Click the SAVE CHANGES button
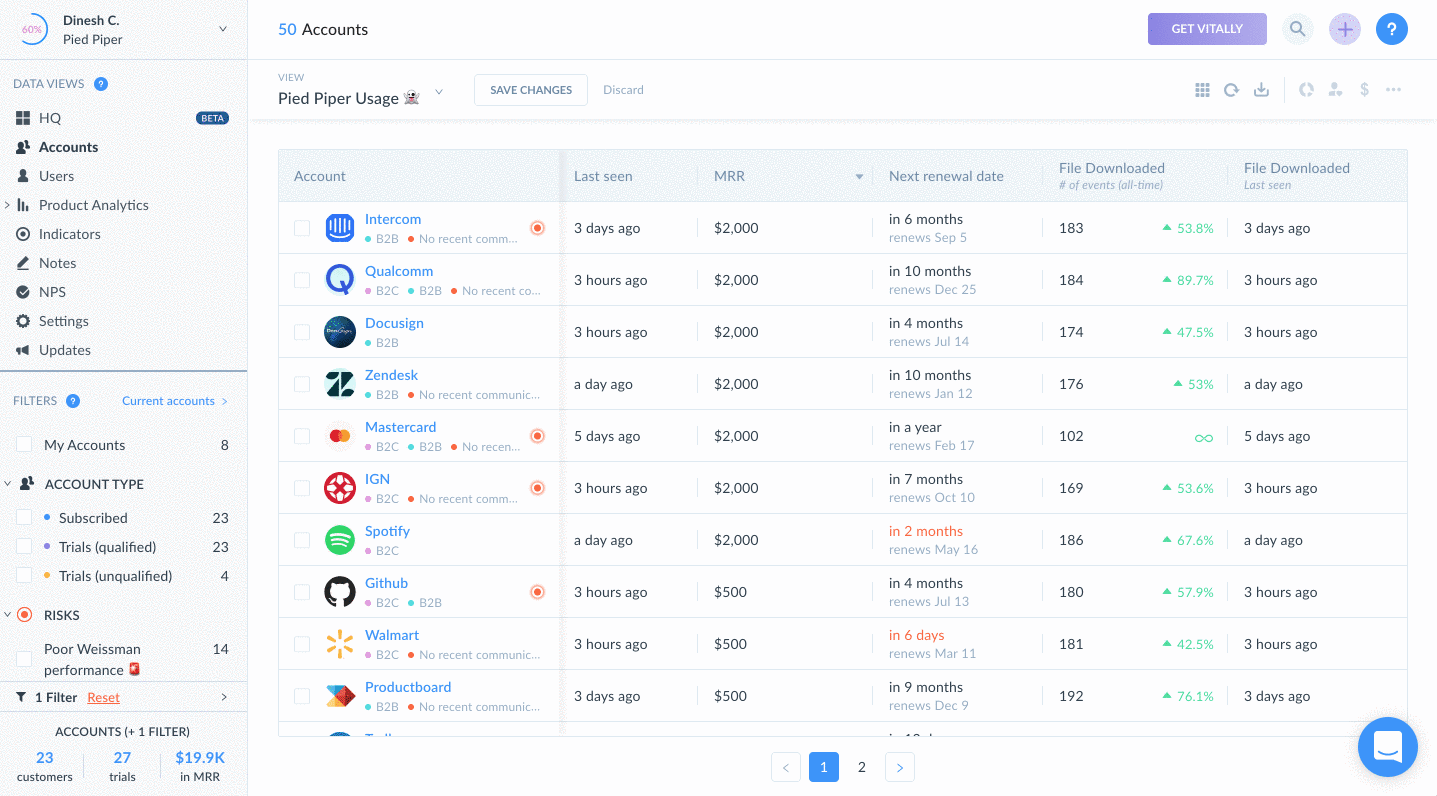 click(531, 90)
